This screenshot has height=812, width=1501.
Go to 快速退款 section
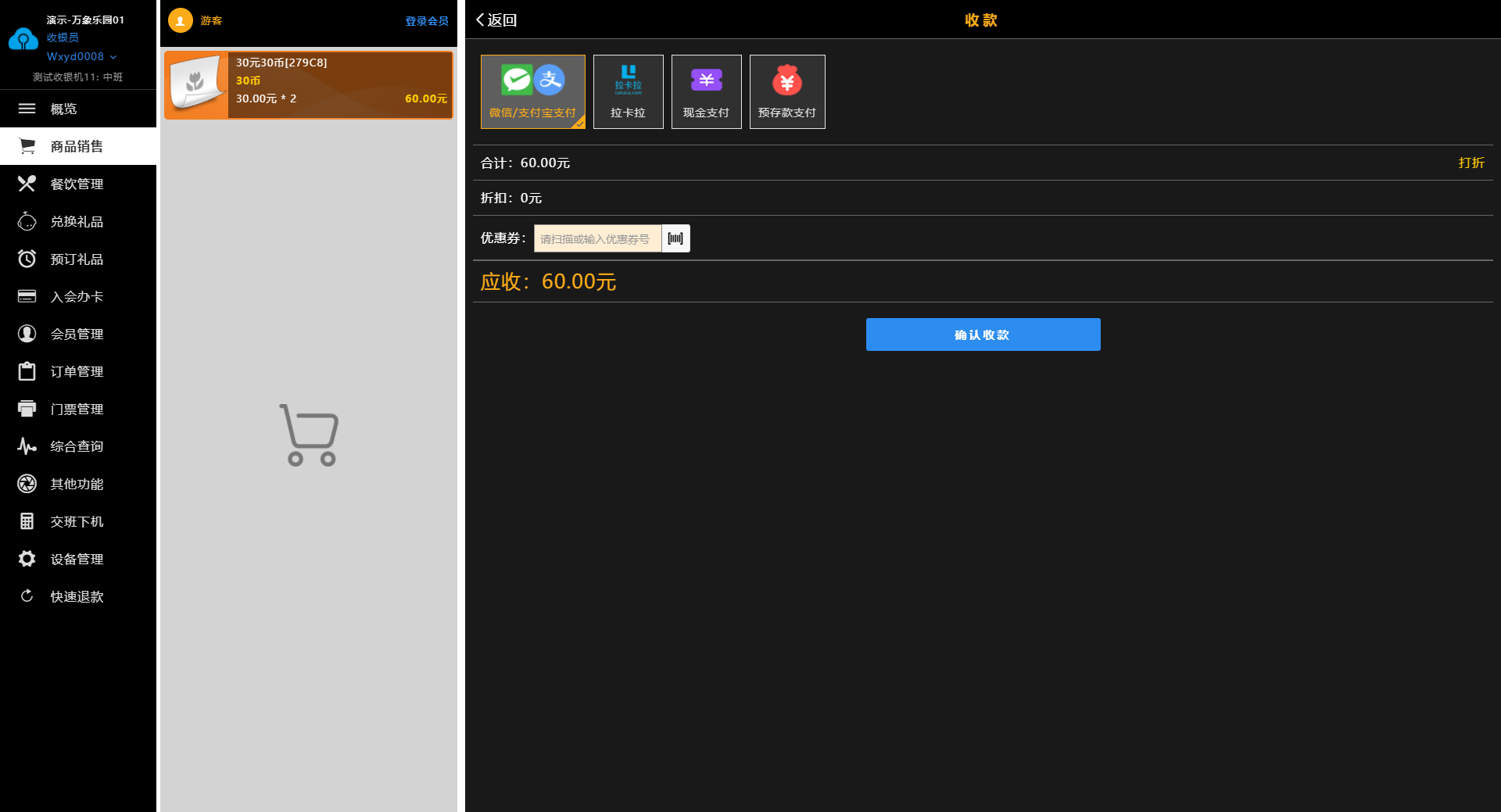[x=78, y=596]
